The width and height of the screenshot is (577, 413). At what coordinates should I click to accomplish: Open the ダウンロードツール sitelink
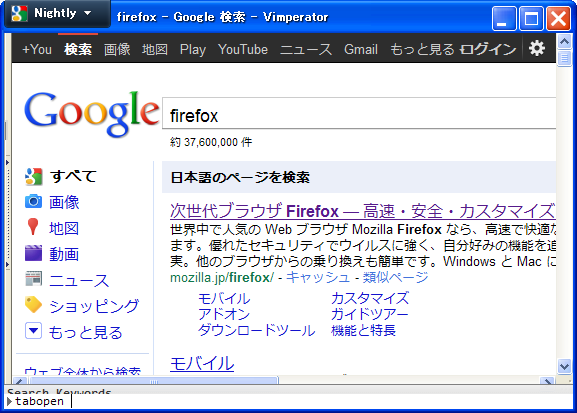(256, 330)
